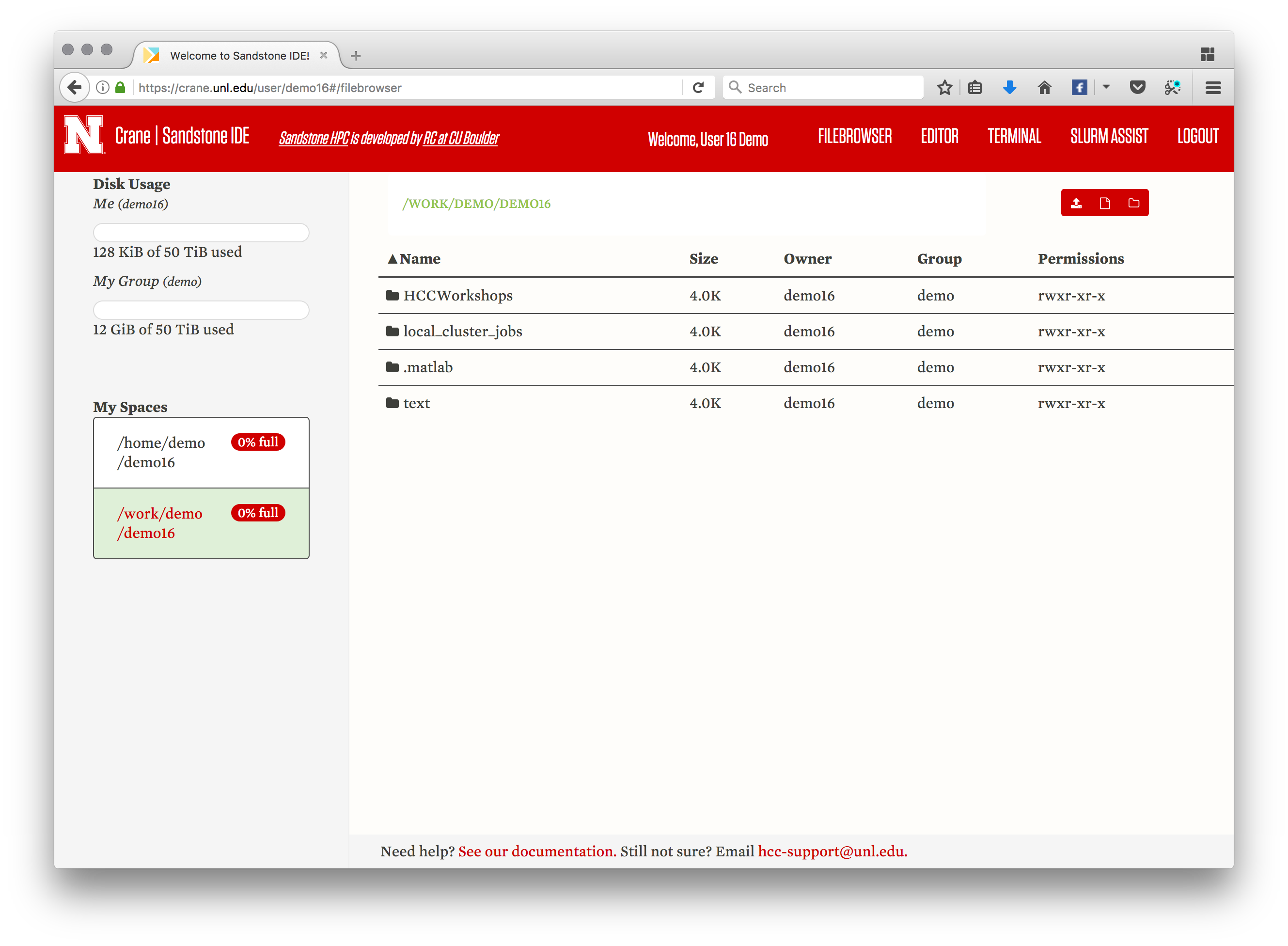Open the browser hamburger menu
The image size is (1288, 946).
click(x=1212, y=88)
